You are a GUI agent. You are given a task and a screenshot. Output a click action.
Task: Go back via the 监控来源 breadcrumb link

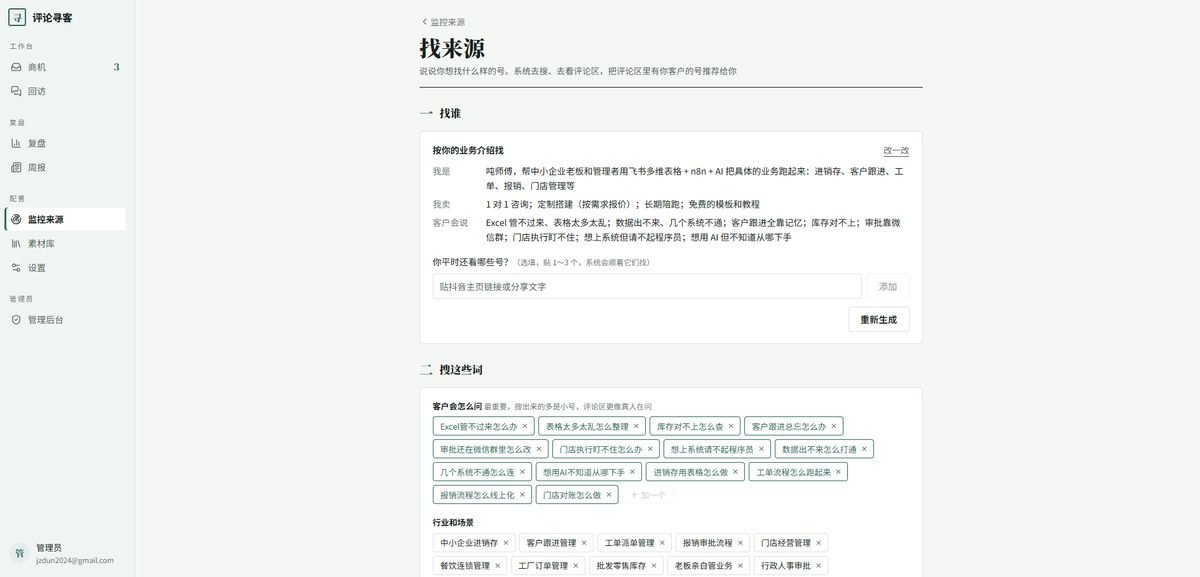click(442, 22)
